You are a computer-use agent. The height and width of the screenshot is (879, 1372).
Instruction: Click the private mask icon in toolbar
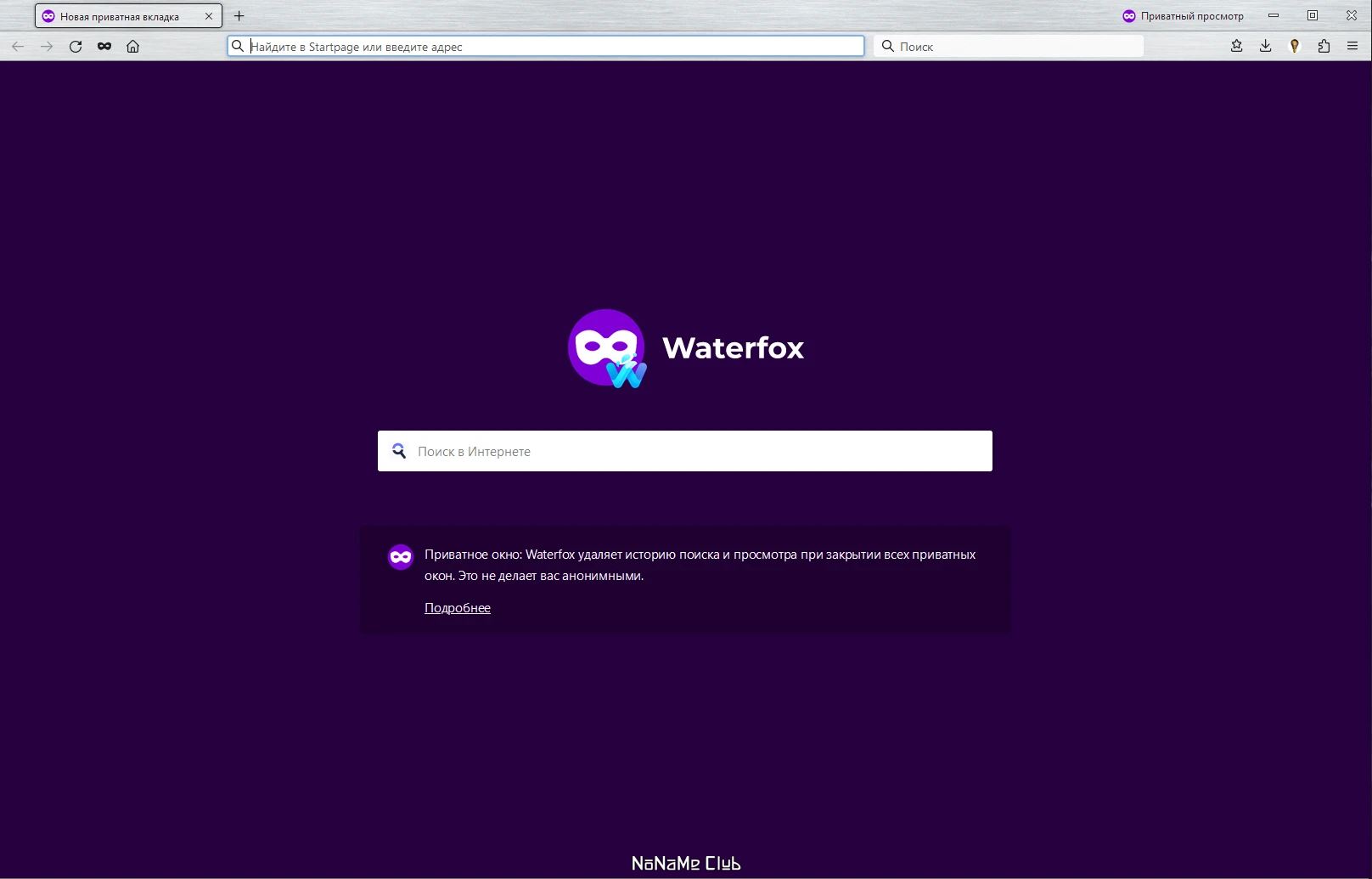pos(104,47)
